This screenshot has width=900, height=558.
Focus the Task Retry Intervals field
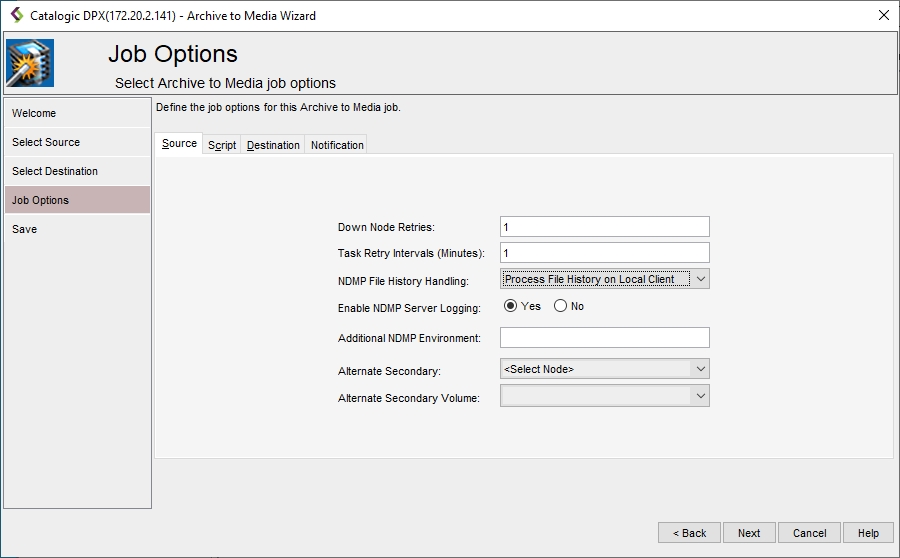[x=604, y=253]
